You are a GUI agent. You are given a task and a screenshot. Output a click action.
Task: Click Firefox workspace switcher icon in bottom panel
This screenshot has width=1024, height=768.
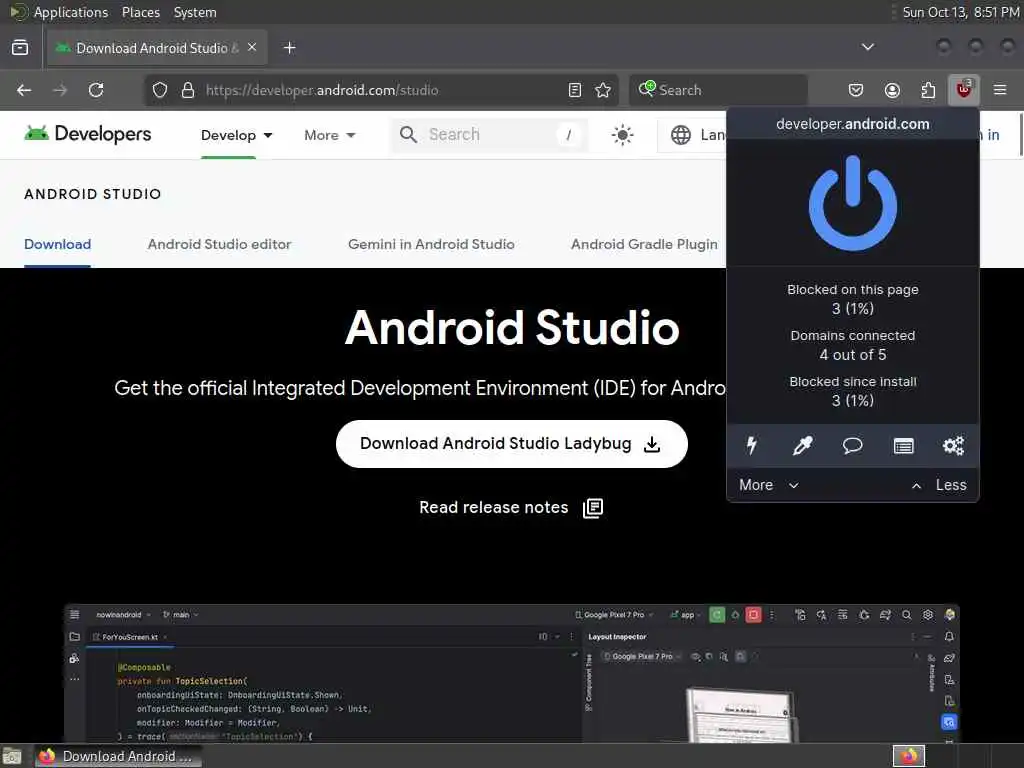point(909,756)
